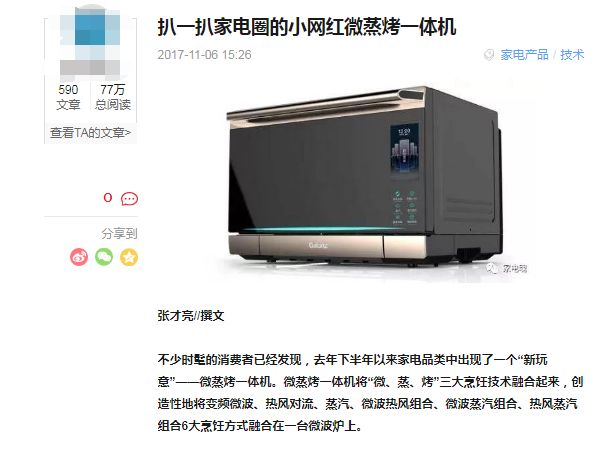Click the tag icon beside 家电产品
The height and width of the screenshot is (450, 597).
[x=488, y=55]
